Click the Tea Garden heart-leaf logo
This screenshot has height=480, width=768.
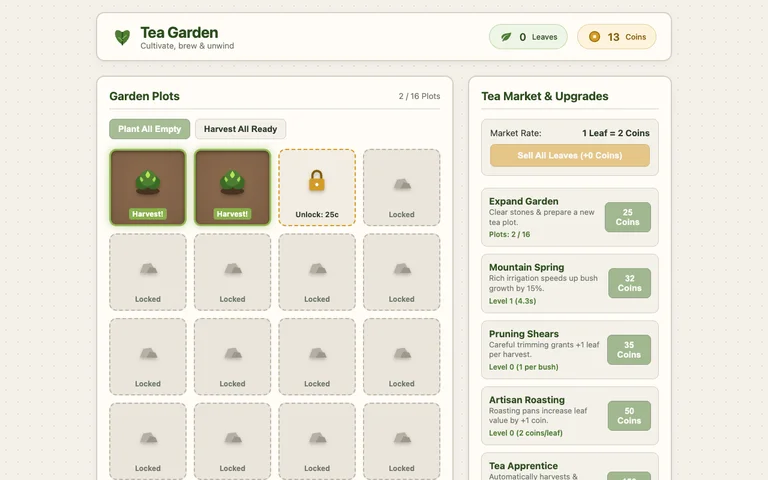[122, 37]
